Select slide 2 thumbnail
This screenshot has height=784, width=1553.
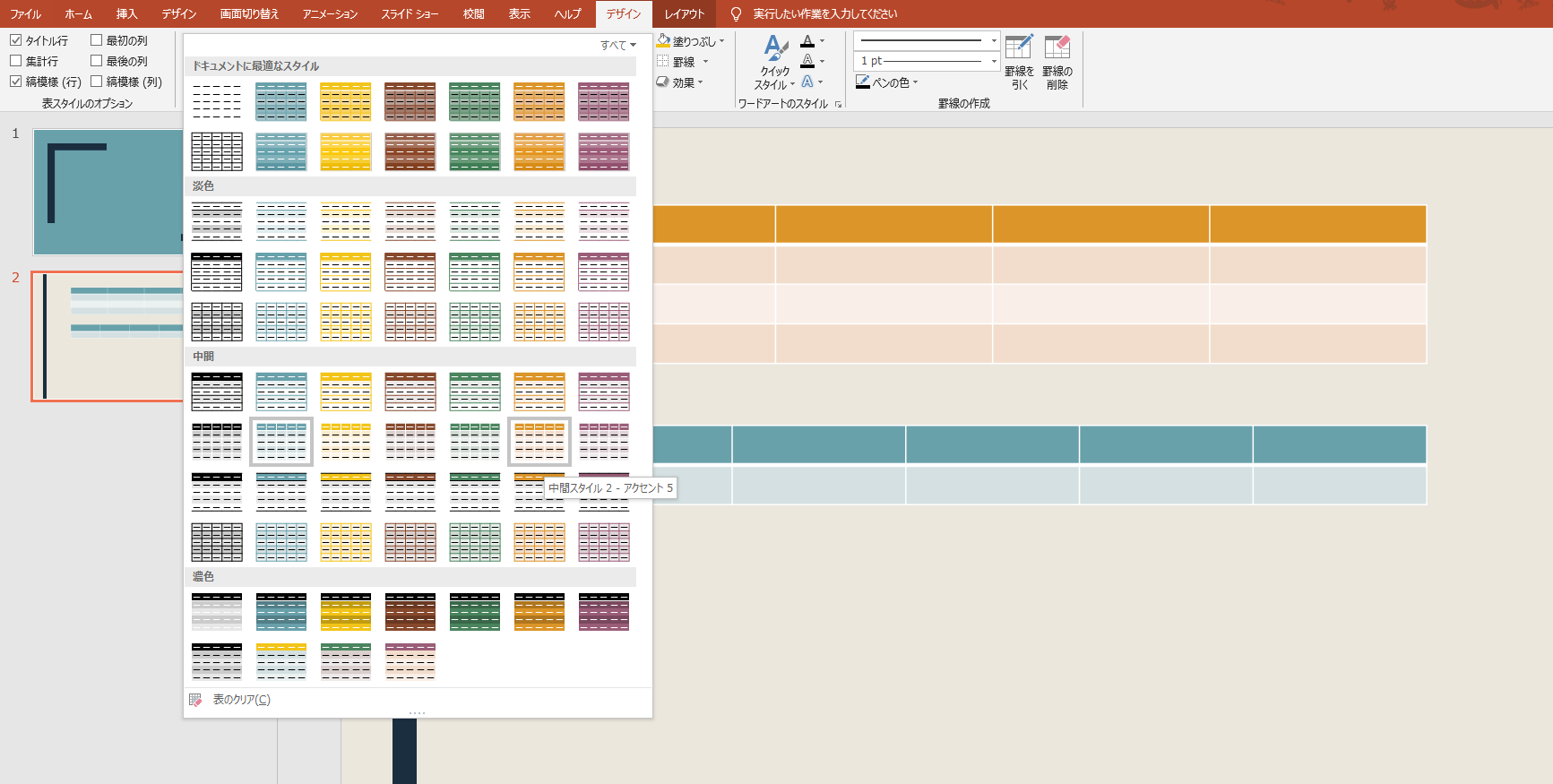click(108, 336)
